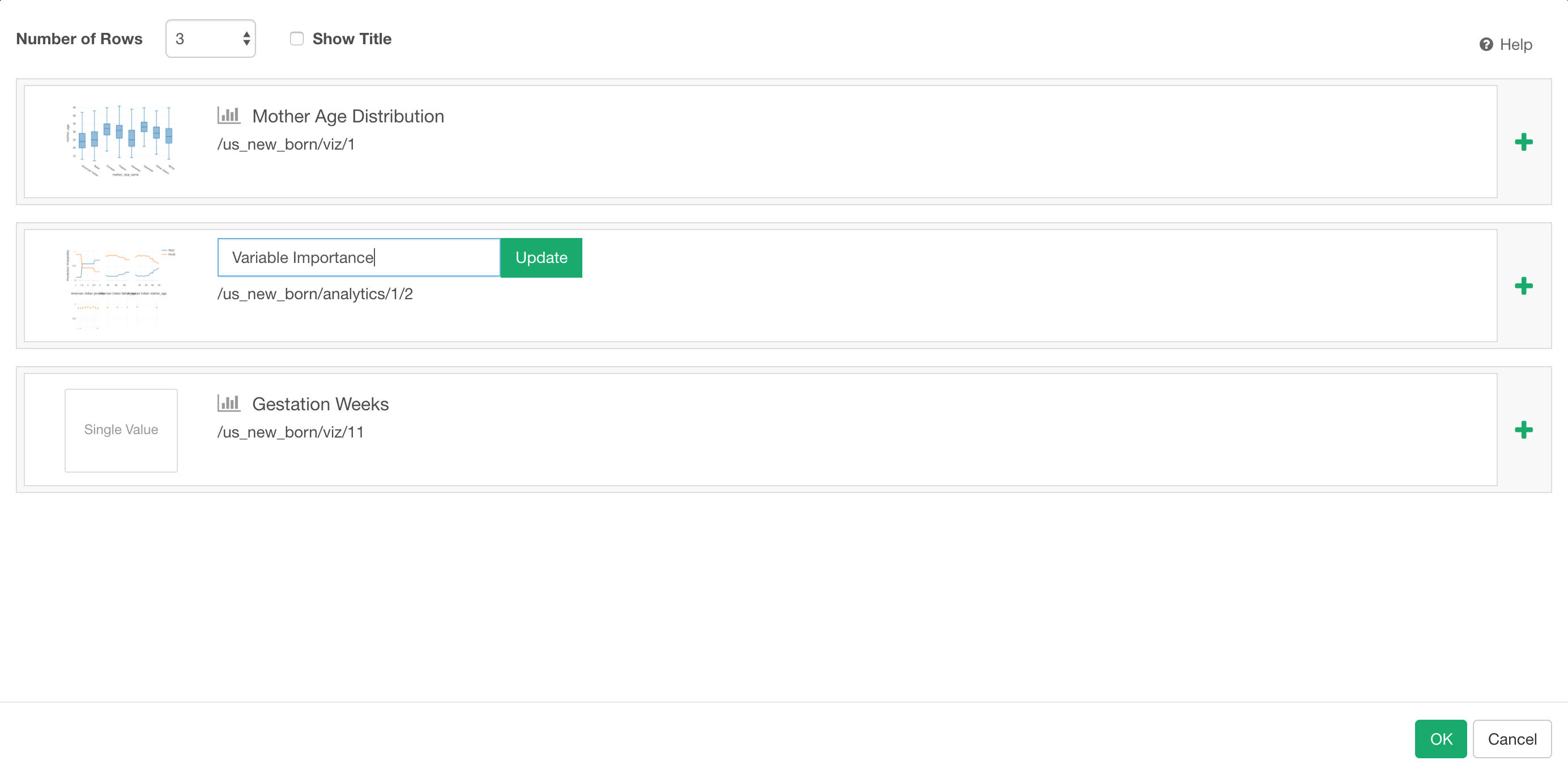
Task: Dismiss the dialog with Cancel
Action: 1511,739
